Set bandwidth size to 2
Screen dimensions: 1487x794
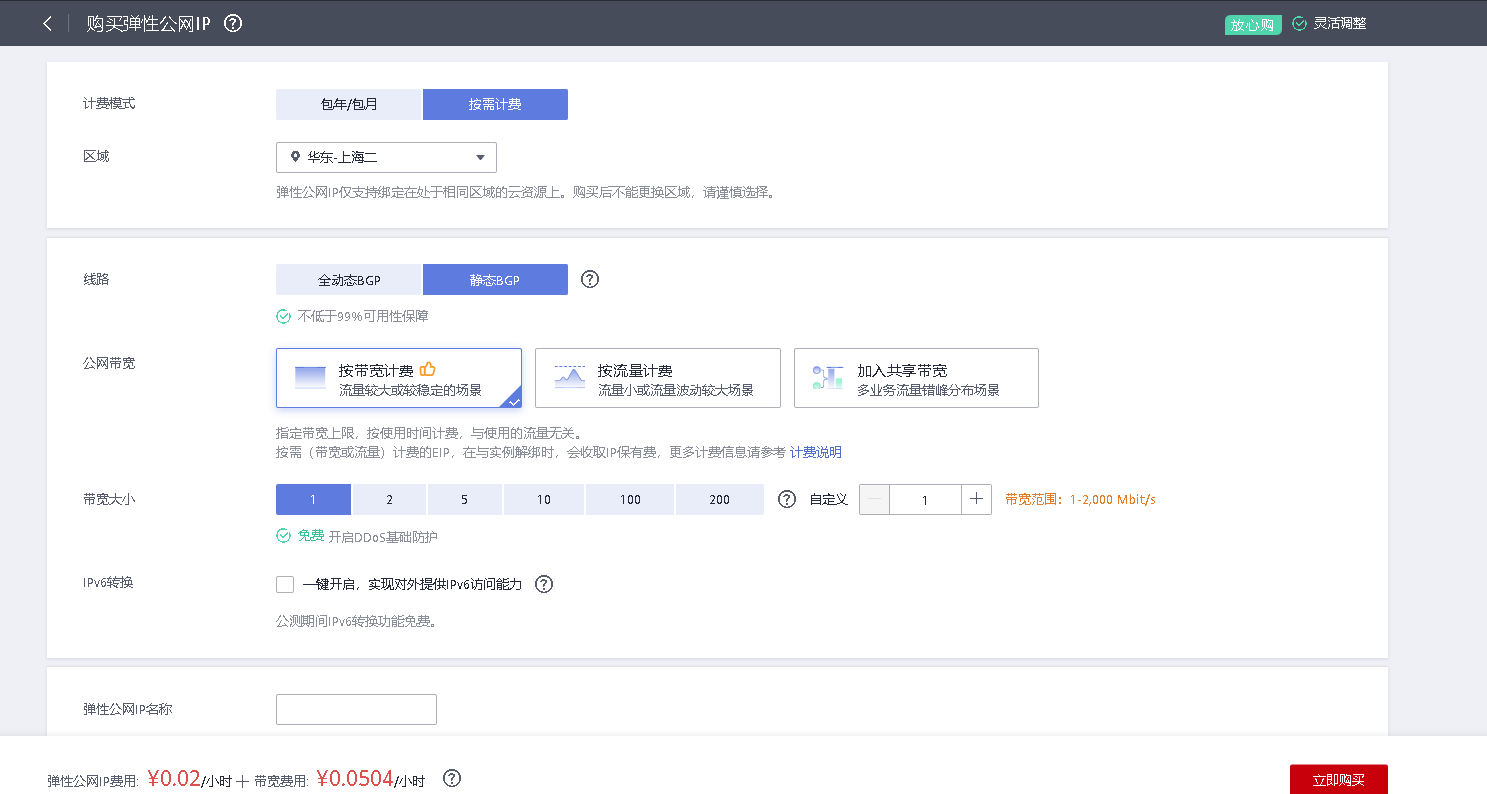tap(389, 499)
